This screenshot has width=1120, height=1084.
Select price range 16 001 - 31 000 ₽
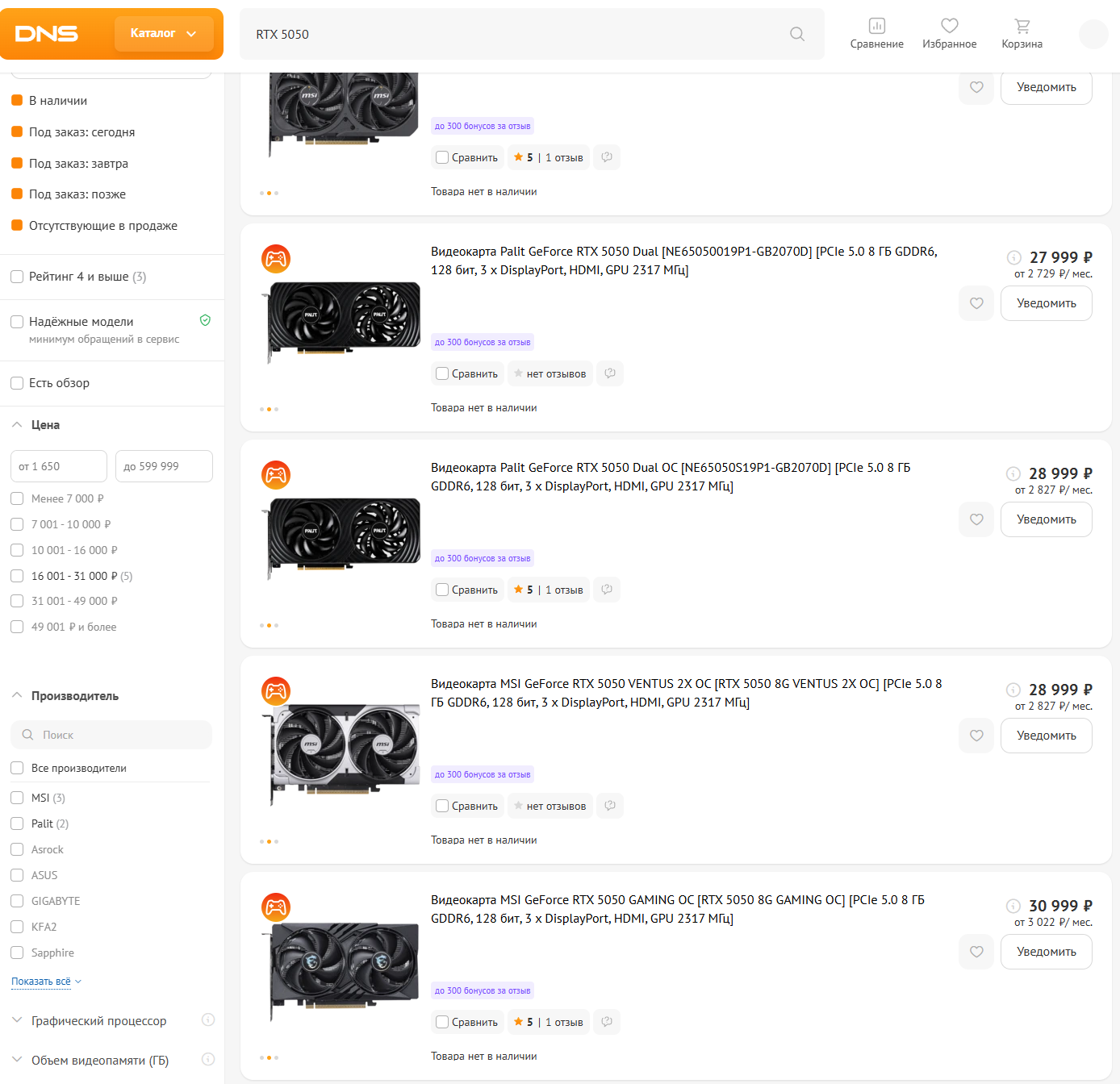click(x=17, y=576)
